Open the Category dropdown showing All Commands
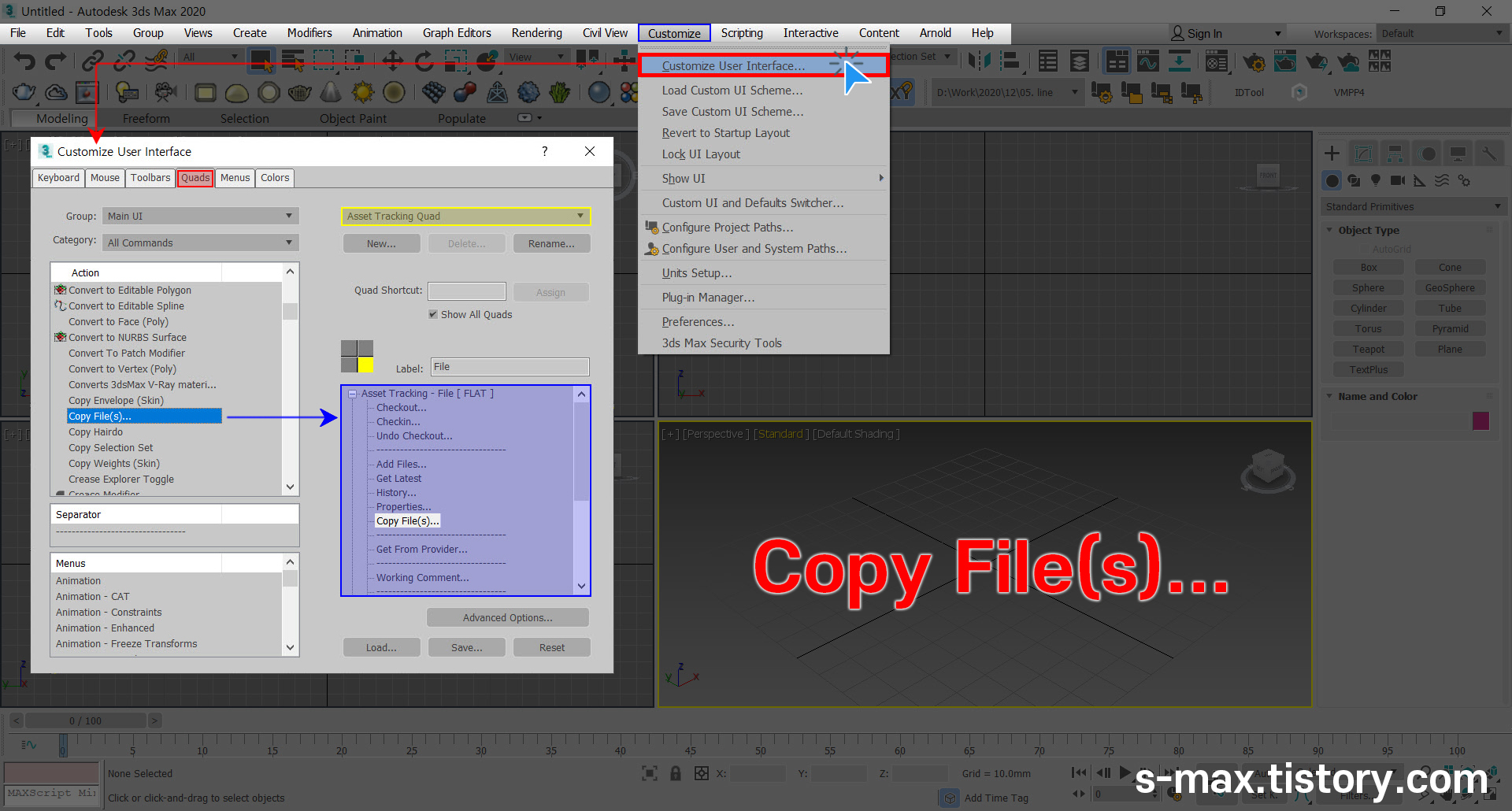The image size is (1512, 811). [x=201, y=243]
